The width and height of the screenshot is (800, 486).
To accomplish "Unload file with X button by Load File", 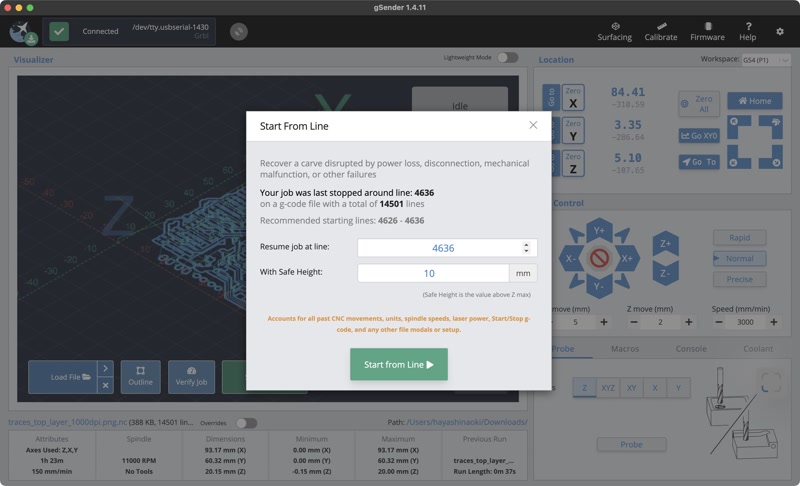I will [105, 386].
